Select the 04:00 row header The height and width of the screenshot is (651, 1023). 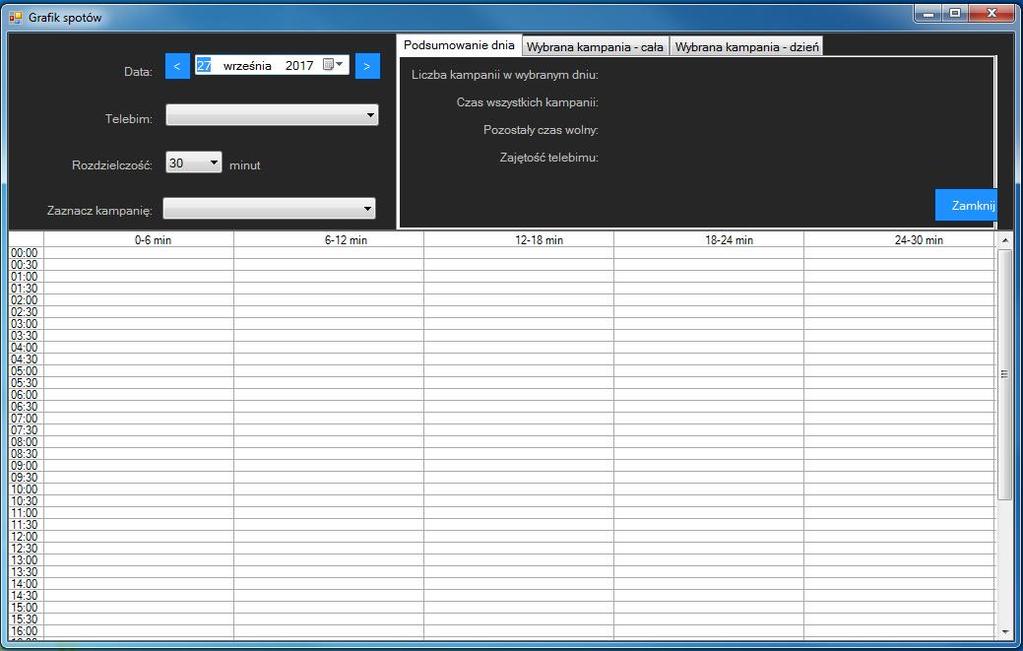pyautogui.click(x=26, y=348)
